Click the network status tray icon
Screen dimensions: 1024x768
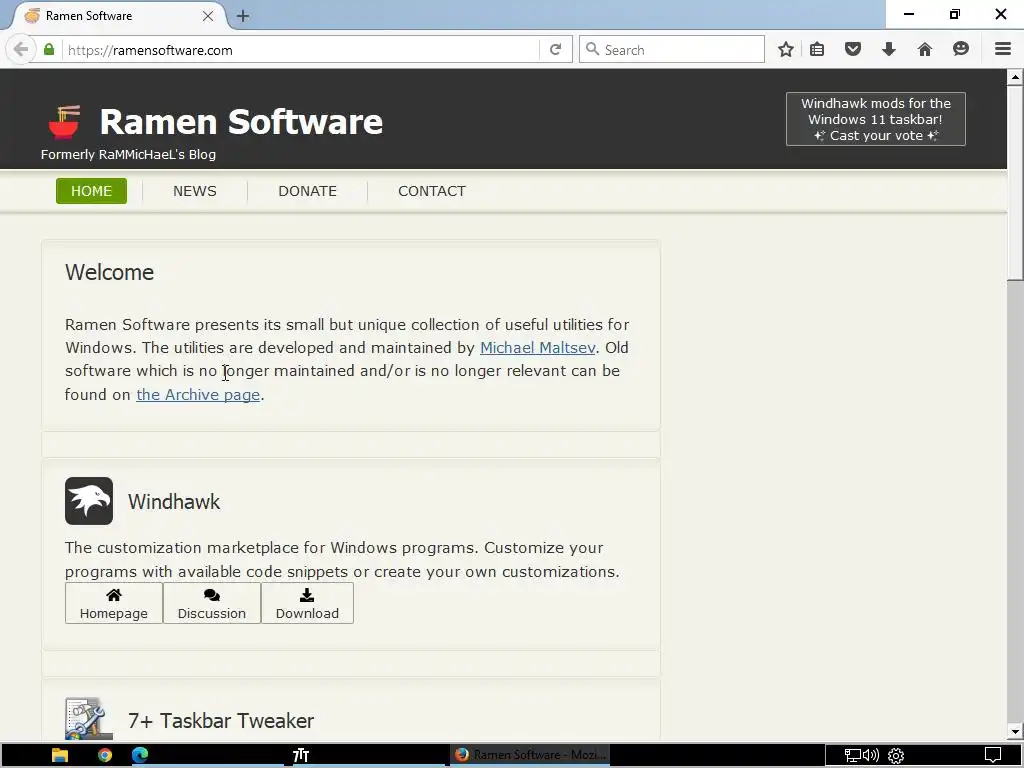tap(852, 756)
